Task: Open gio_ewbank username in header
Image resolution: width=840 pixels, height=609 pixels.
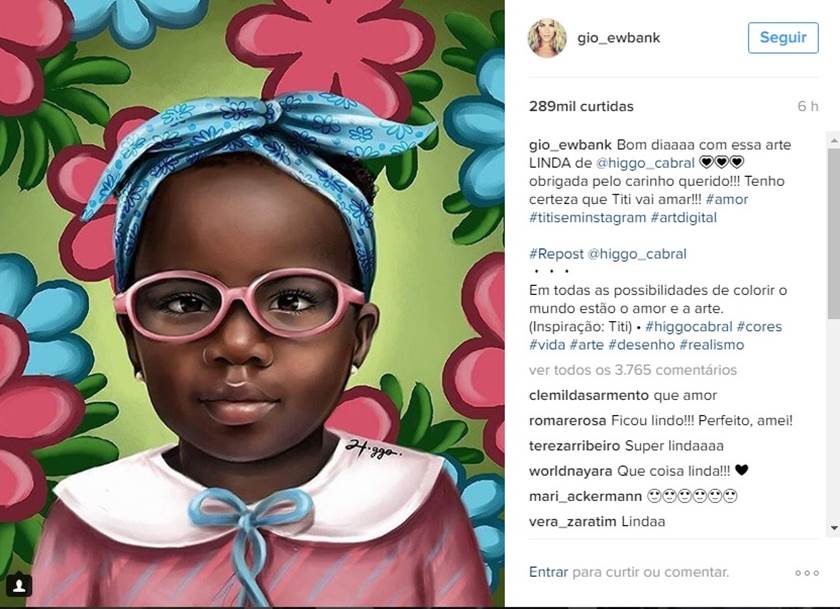Action: (618, 38)
